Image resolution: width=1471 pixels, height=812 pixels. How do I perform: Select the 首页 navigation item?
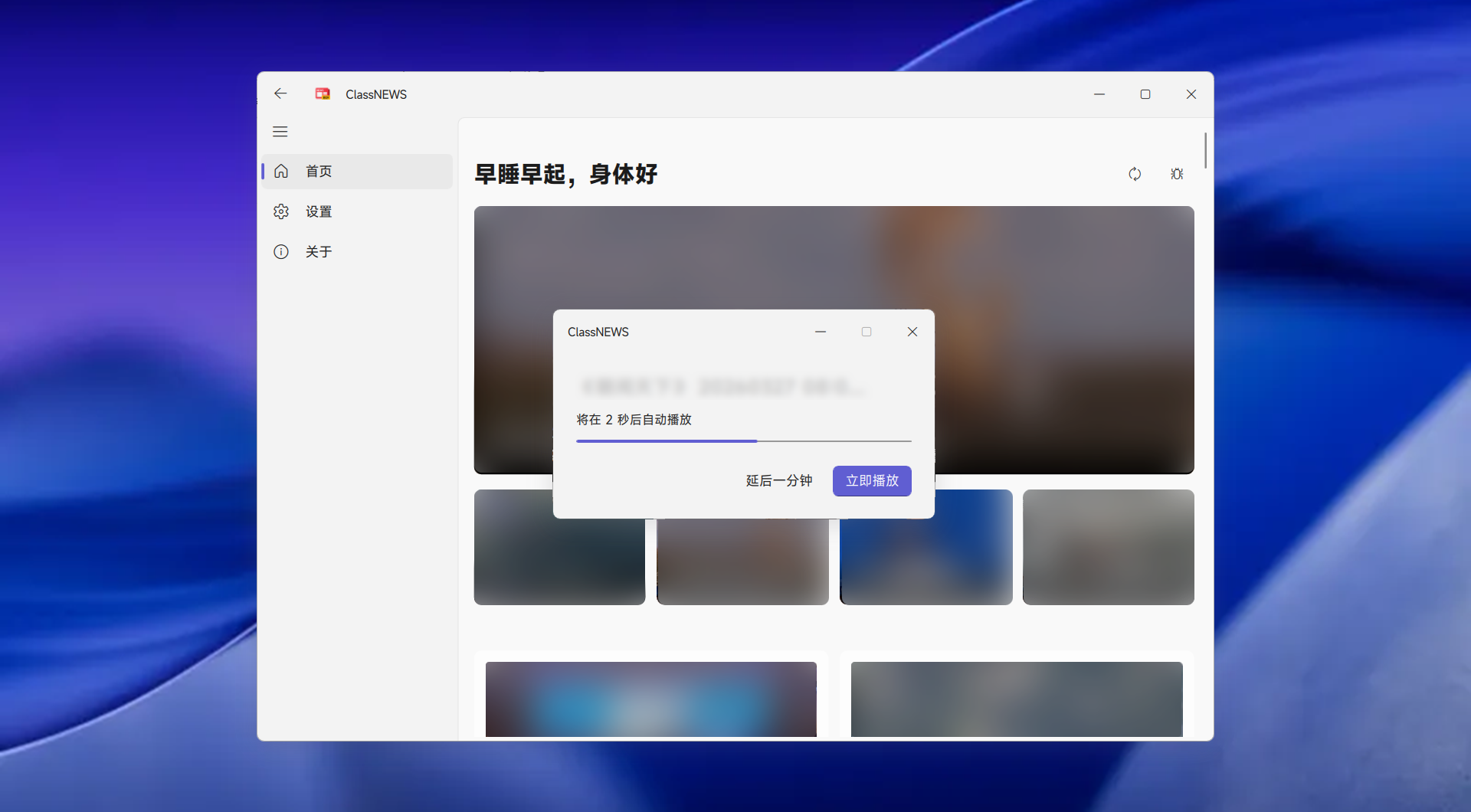(319, 171)
